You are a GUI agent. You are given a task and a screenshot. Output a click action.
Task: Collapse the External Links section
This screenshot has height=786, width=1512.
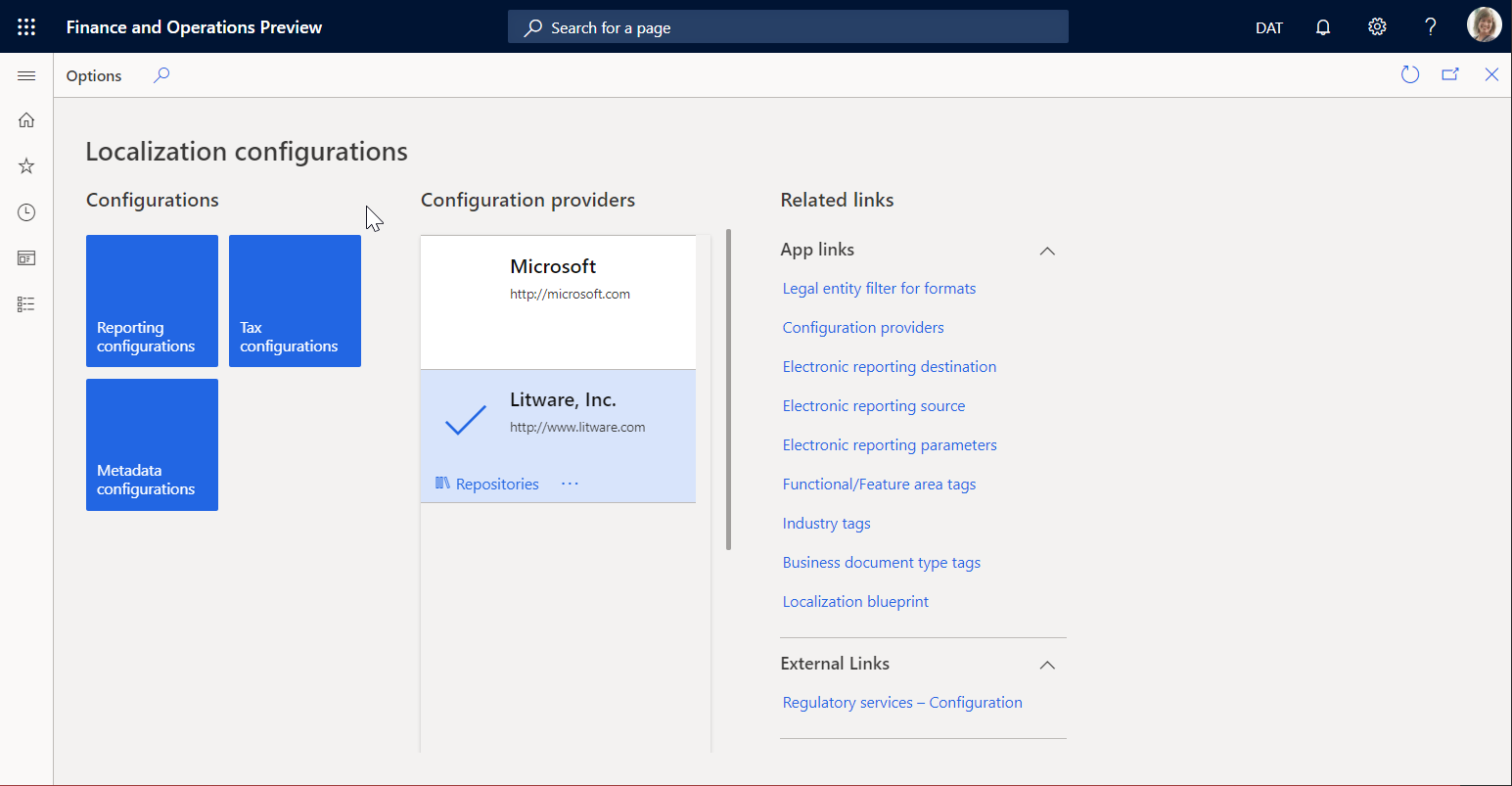point(1047,665)
